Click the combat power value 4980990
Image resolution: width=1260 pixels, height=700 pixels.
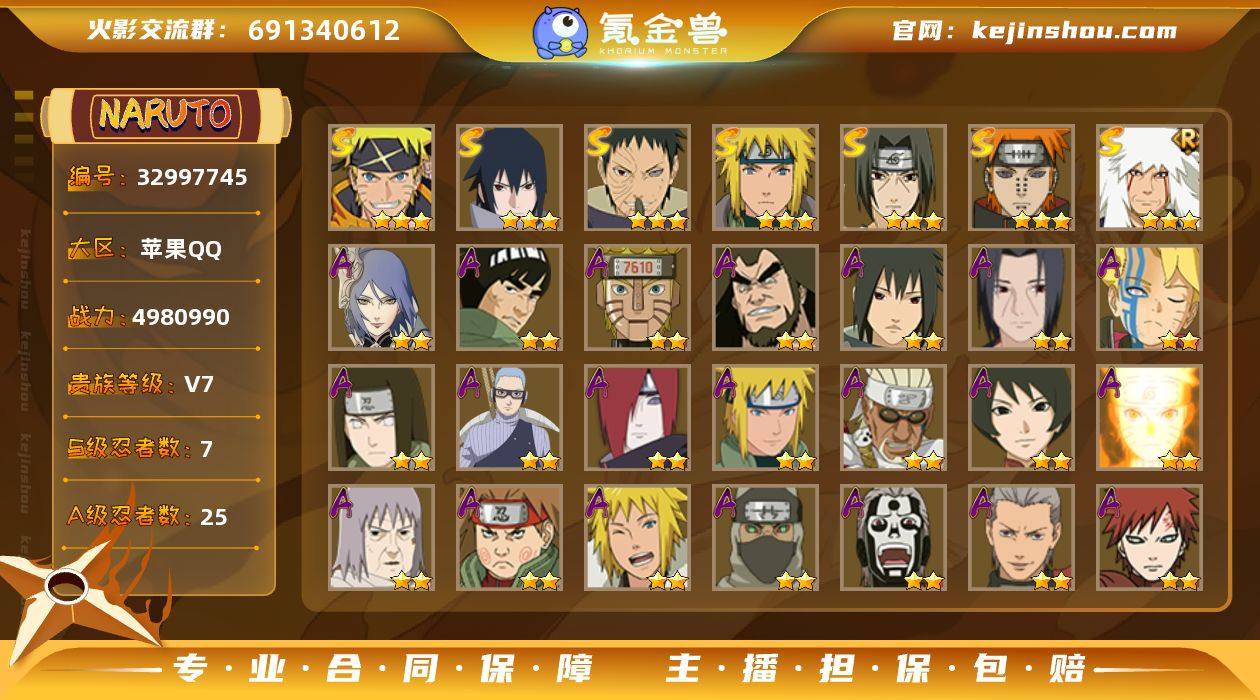click(181, 317)
